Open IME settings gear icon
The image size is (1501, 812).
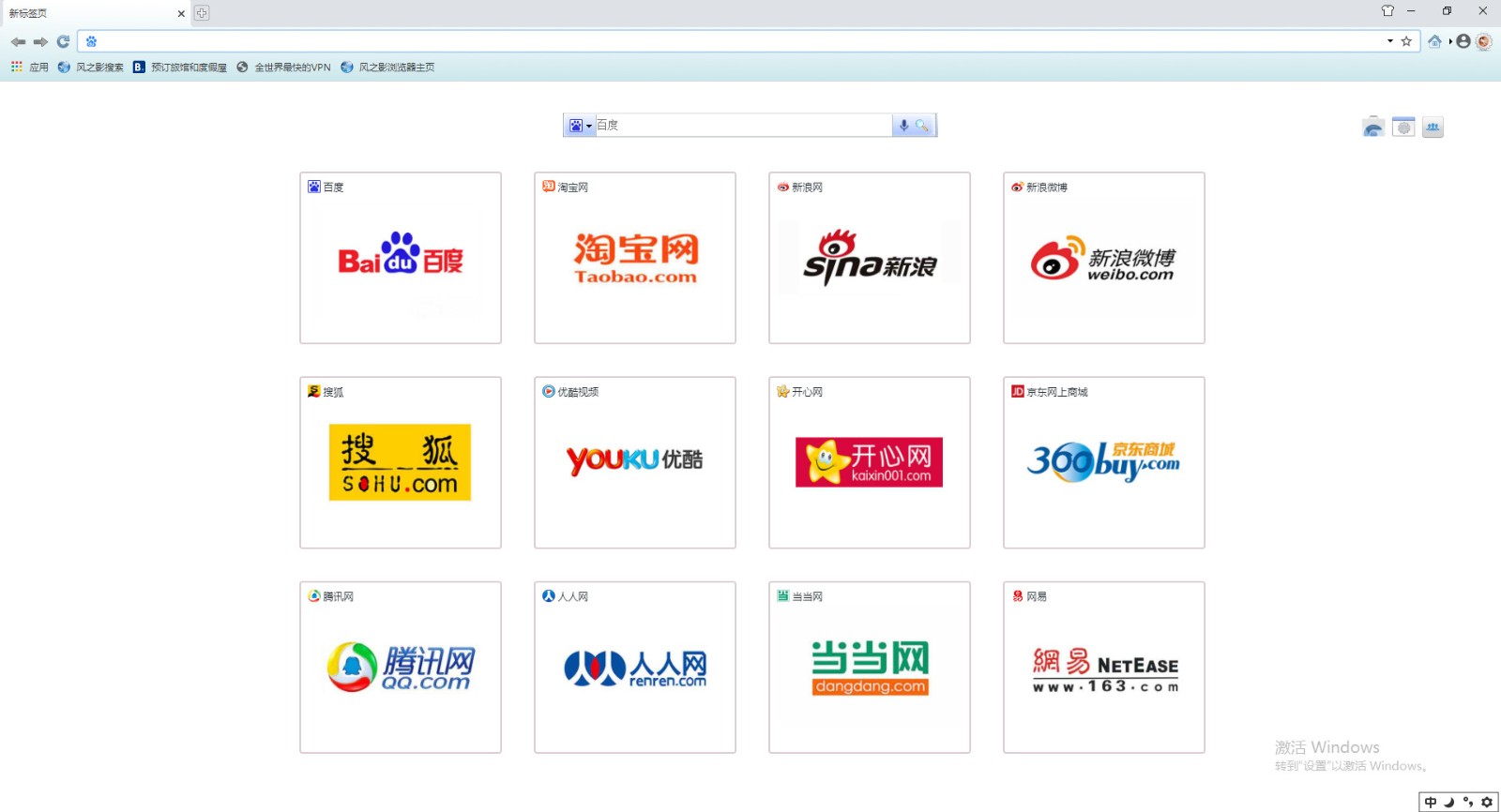[x=1487, y=803]
